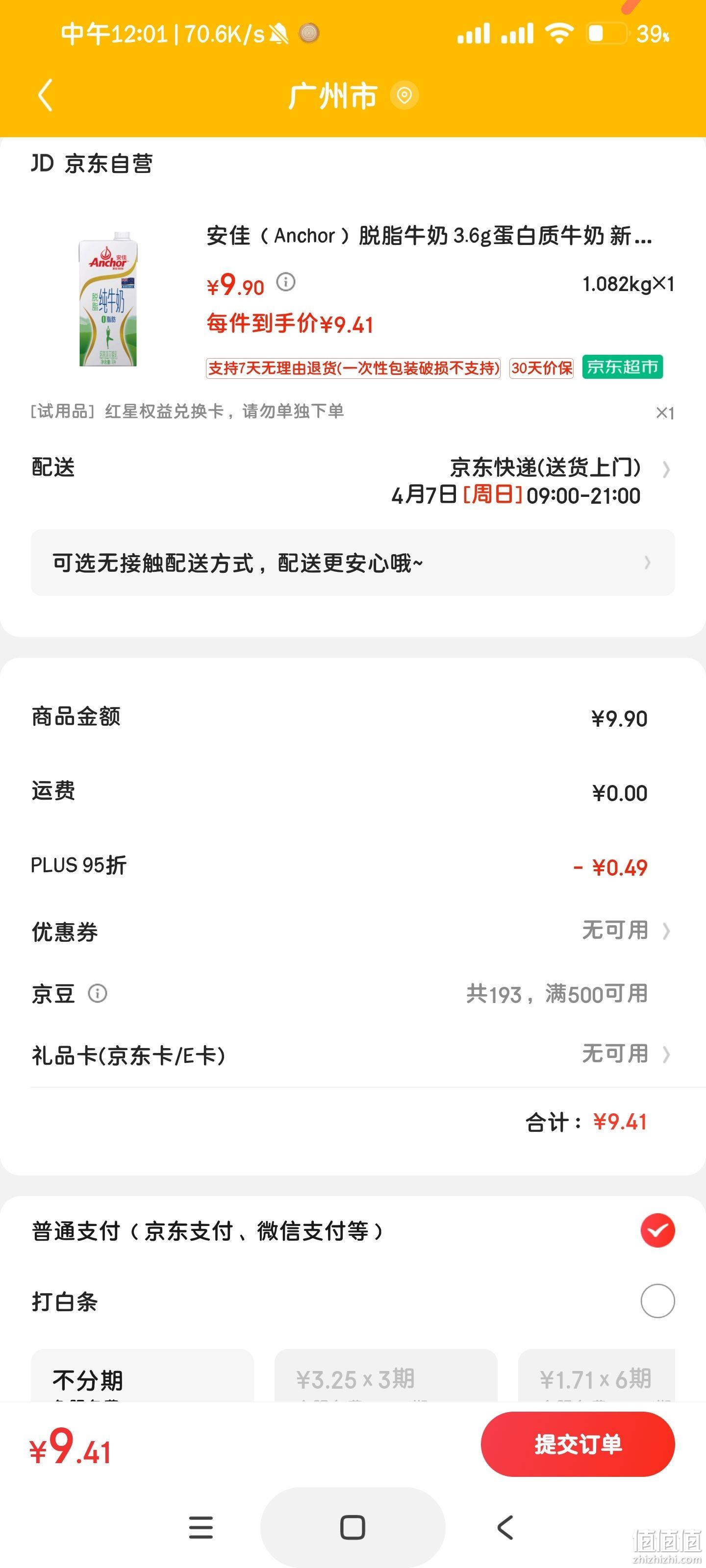The image size is (706, 1568).
Task: Tap the 30天价保 price protection tag
Action: [542, 368]
